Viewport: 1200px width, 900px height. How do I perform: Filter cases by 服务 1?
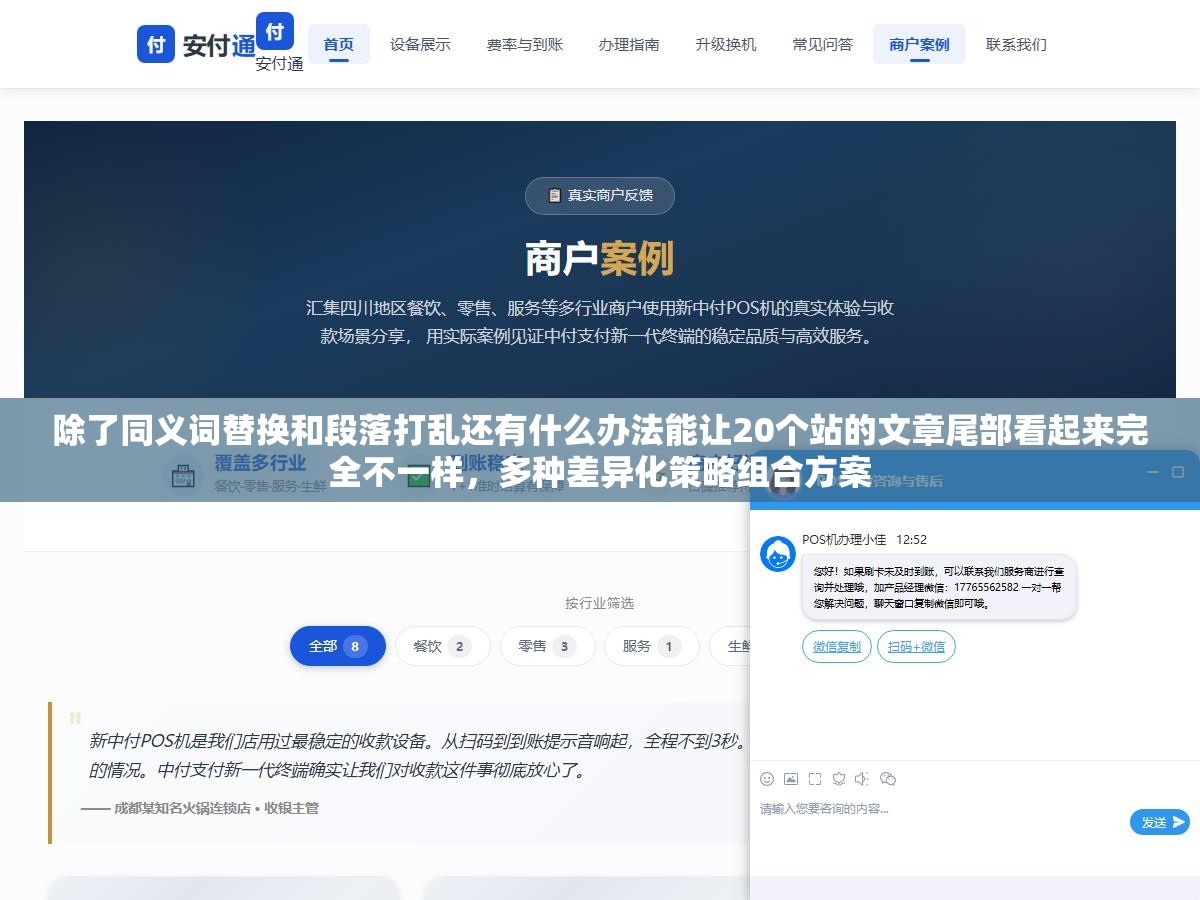point(652,646)
